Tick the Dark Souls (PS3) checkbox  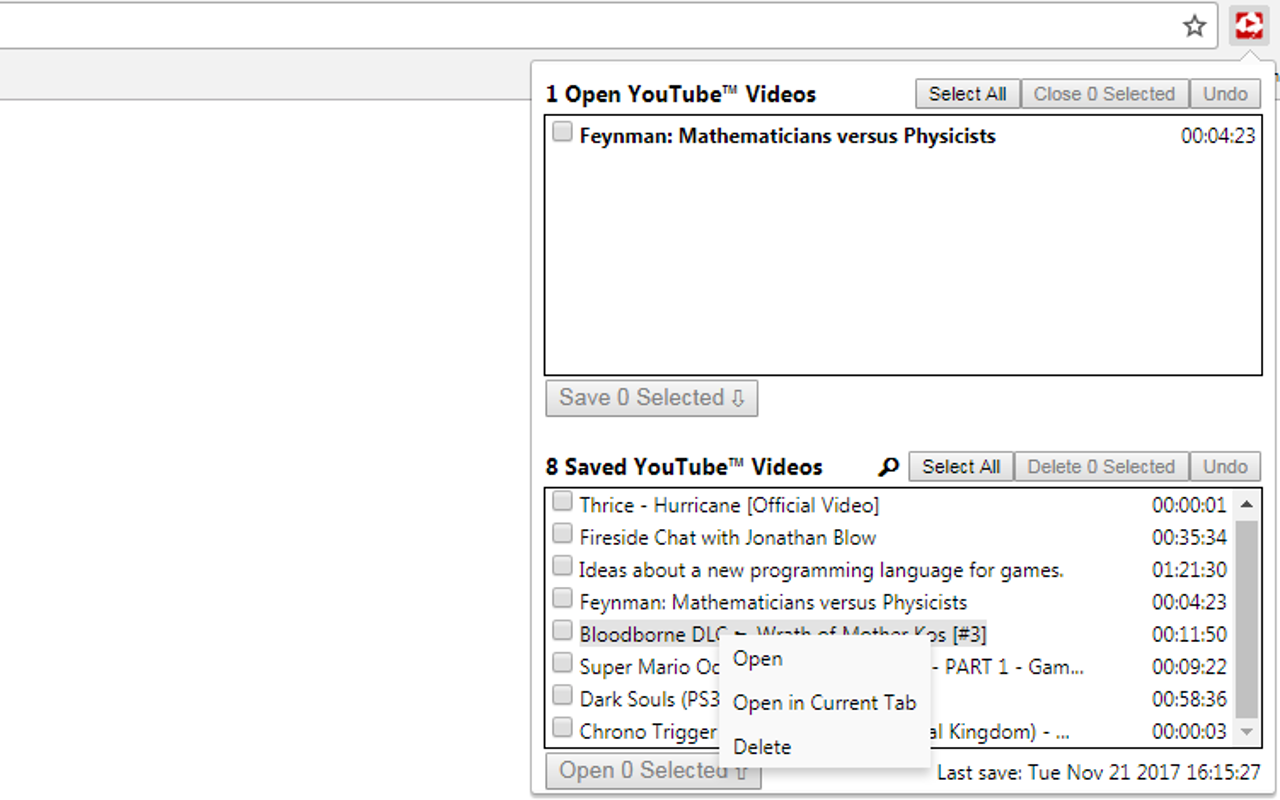[563, 695]
